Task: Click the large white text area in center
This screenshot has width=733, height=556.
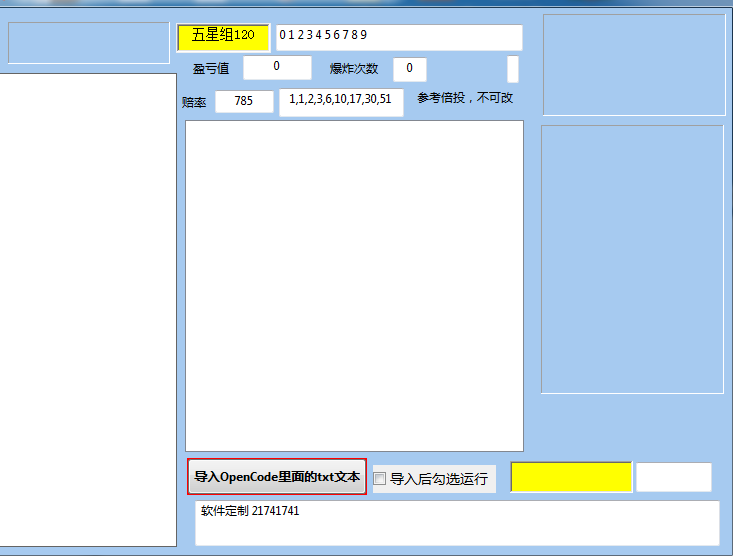Action: [x=354, y=286]
